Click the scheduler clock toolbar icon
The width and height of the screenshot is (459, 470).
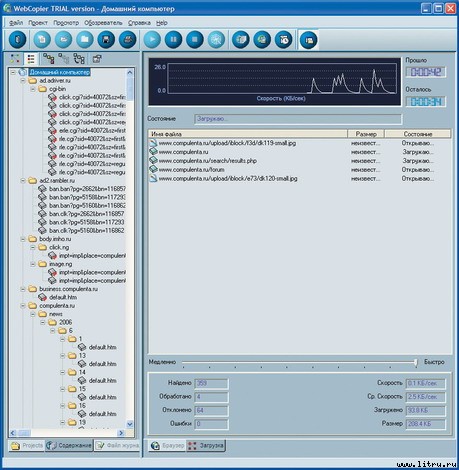click(284, 40)
